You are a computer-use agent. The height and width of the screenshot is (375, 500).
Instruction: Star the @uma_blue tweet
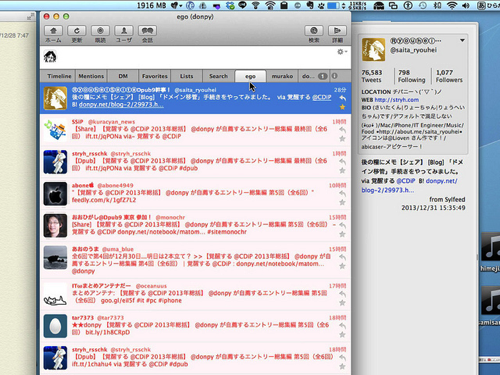[x=342, y=266]
